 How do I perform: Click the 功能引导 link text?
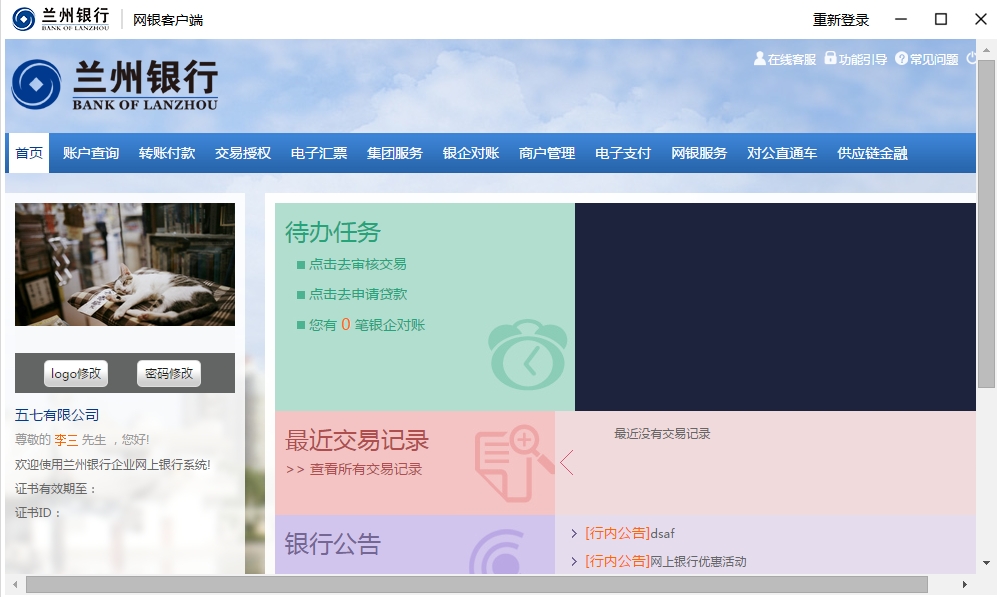click(x=863, y=59)
